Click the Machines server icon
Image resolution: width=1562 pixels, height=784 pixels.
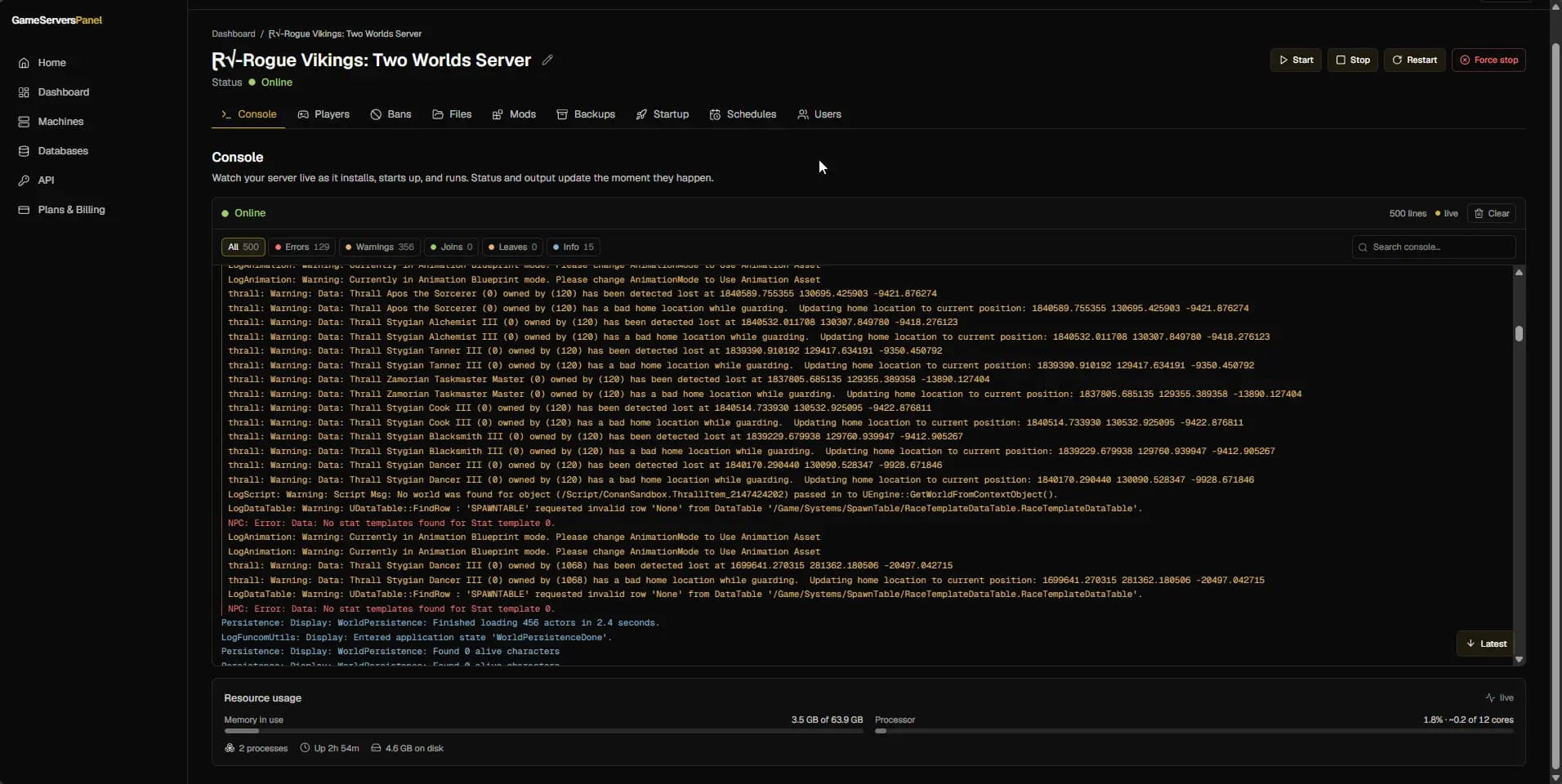click(24, 122)
